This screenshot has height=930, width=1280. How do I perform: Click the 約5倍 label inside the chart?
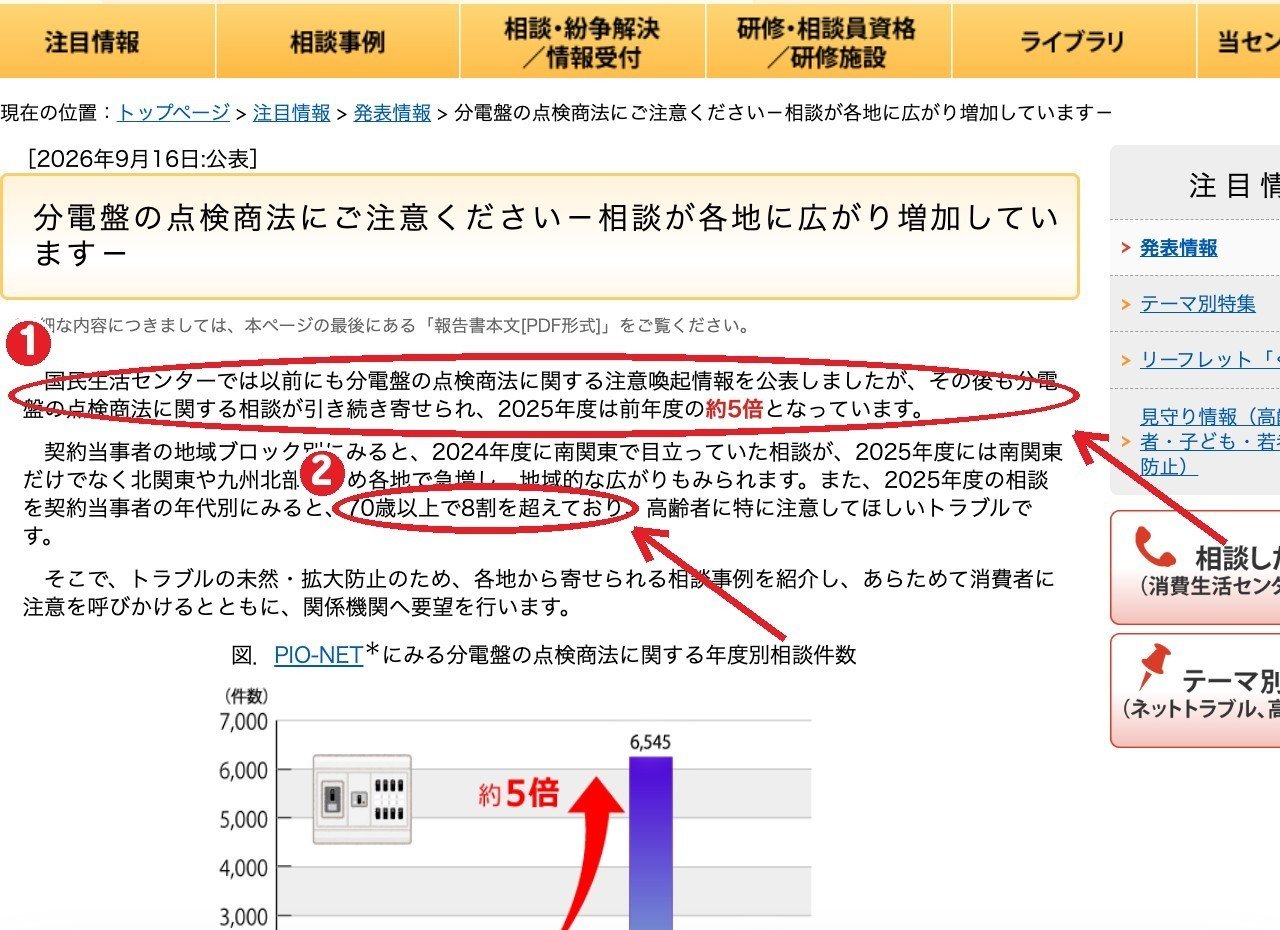point(518,794)
